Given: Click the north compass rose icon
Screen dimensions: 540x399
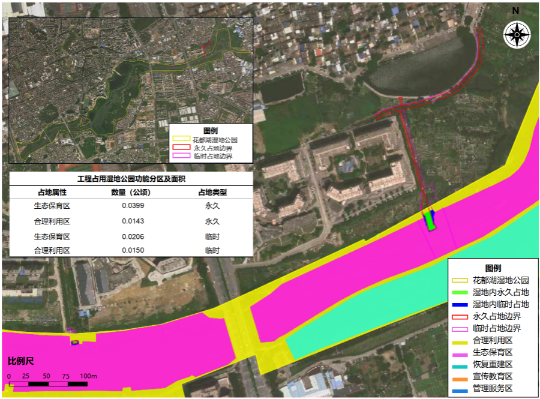Looking at the screenshot, I should [x=517, y=35].
